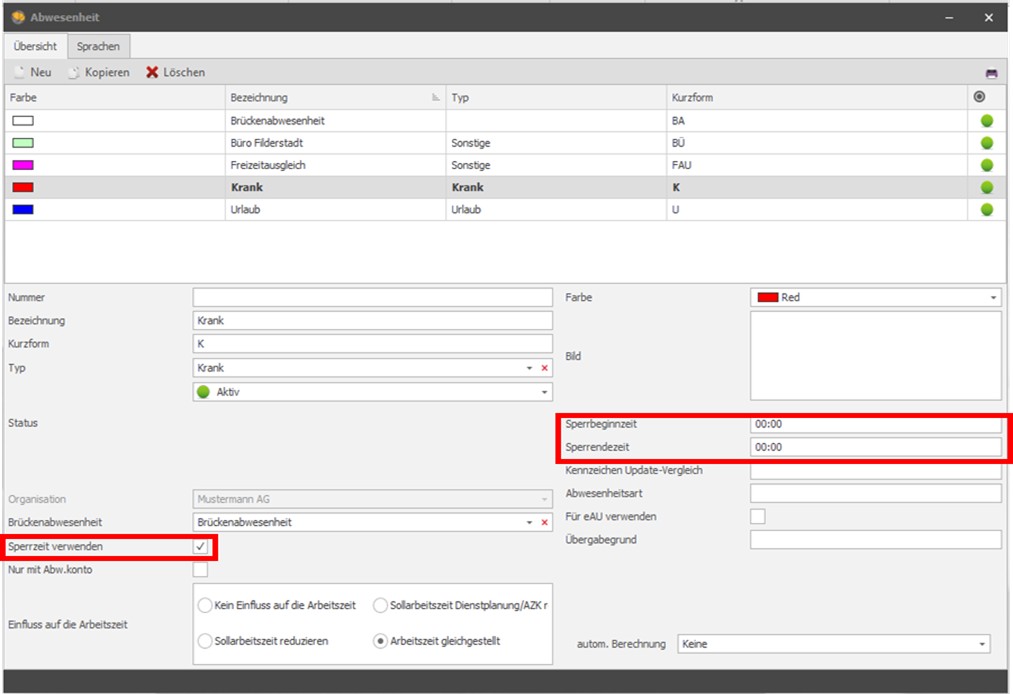The width and height of the screenshot is (1013, 694).
Task: Click the Sperrendezeit time field
Action: click(x=875, y=447)
